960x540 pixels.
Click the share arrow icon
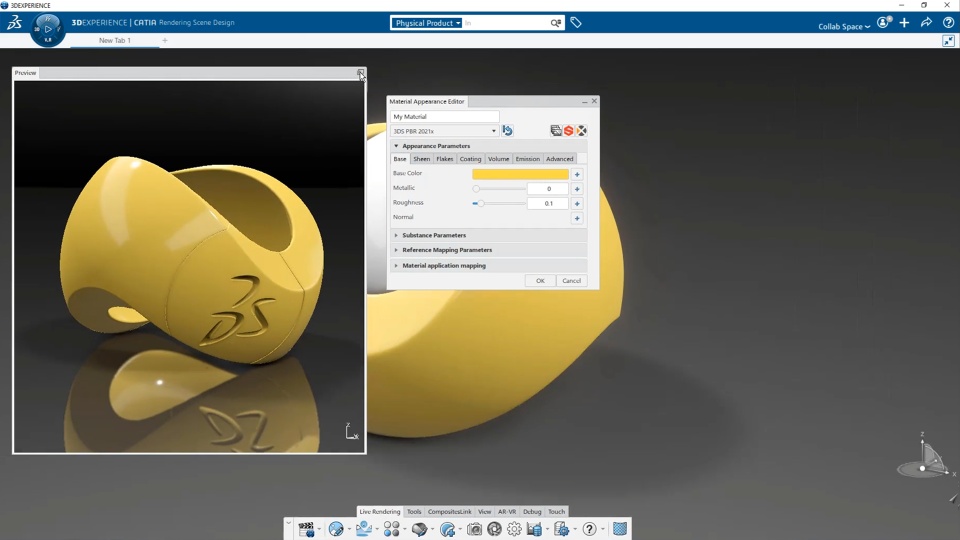click(x=926, y=23)
